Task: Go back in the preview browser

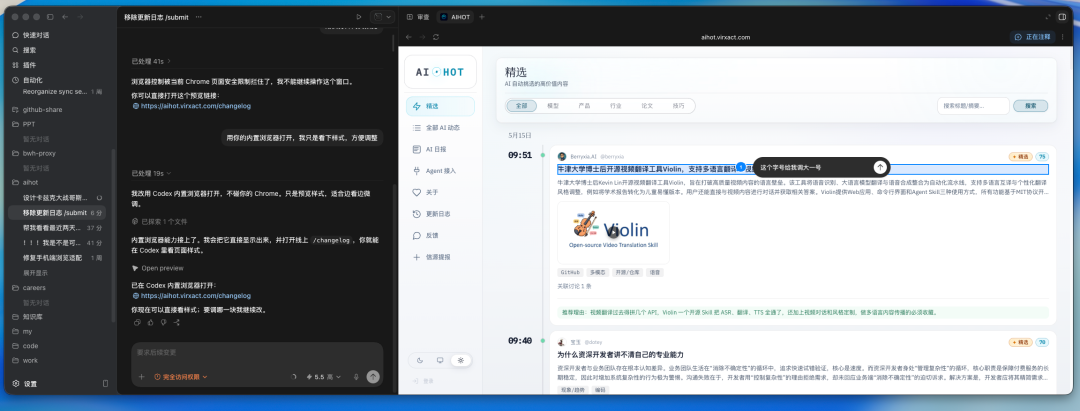Action: (x=408, y=36)
